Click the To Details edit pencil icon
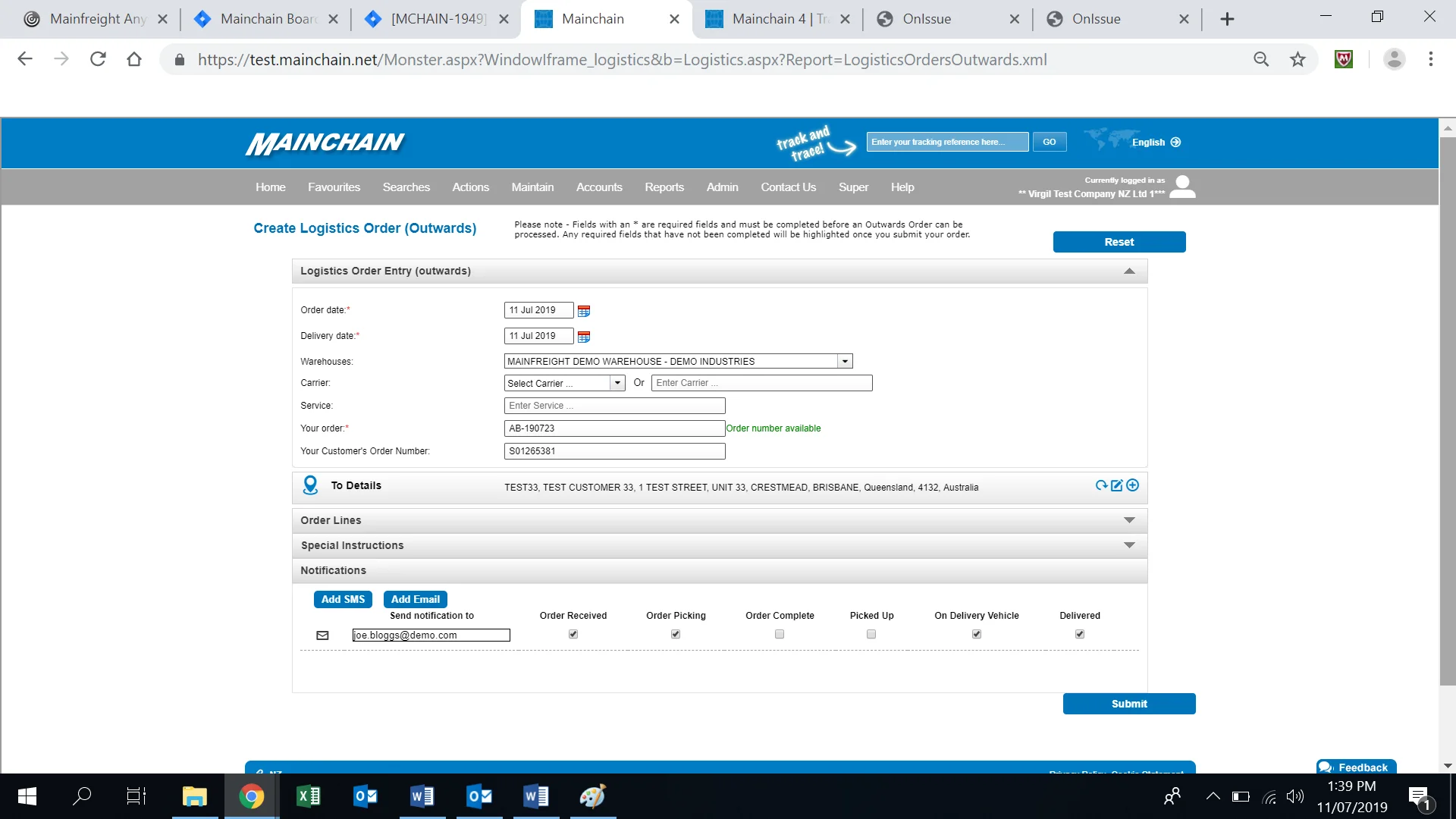1456x819 pixels. tap(1116, 485)
